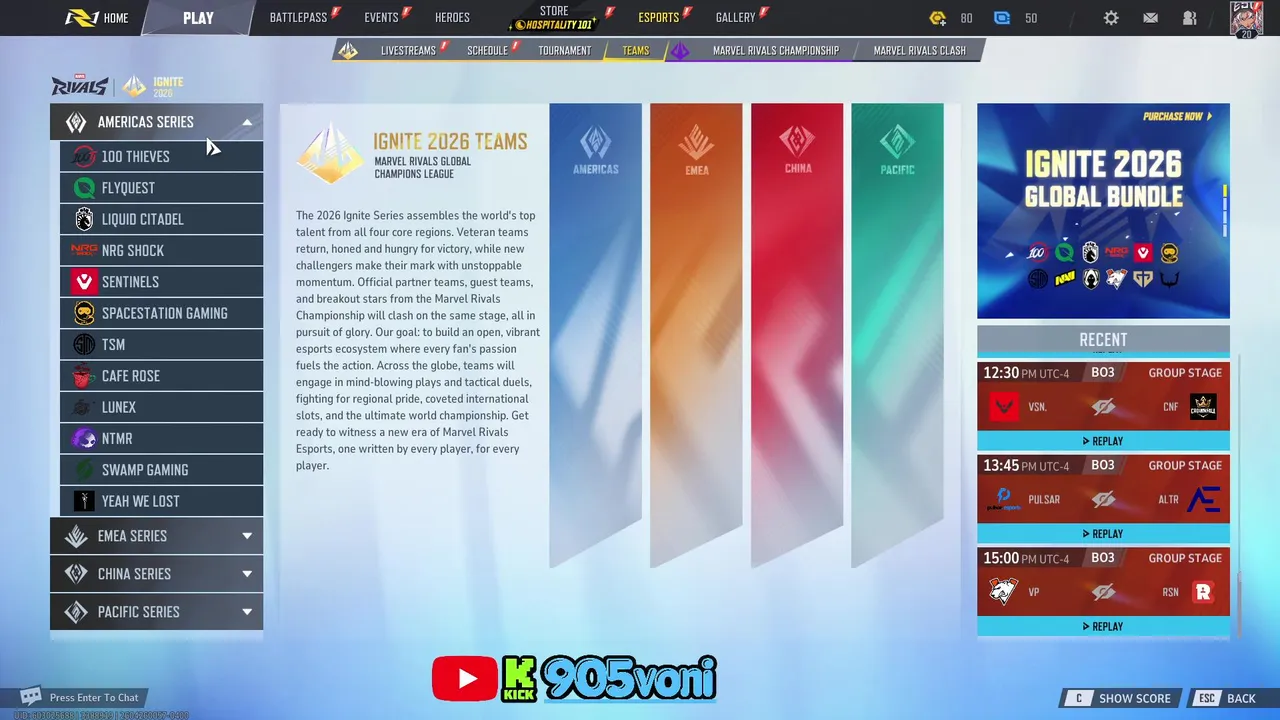Click the gold lattice currency icon
The width and height of the screenshot is (1280, 720).
click(x=937, y=18)
